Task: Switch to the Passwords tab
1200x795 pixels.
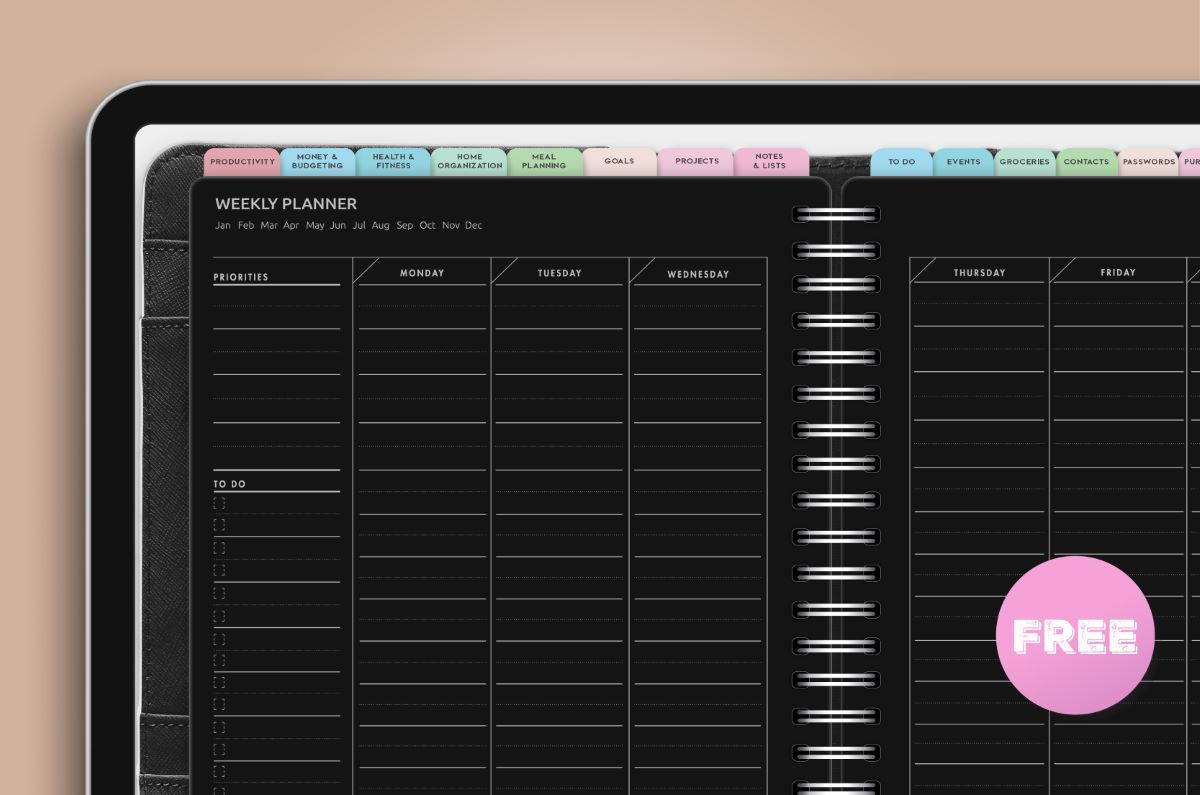Action: click(1148, 162)
